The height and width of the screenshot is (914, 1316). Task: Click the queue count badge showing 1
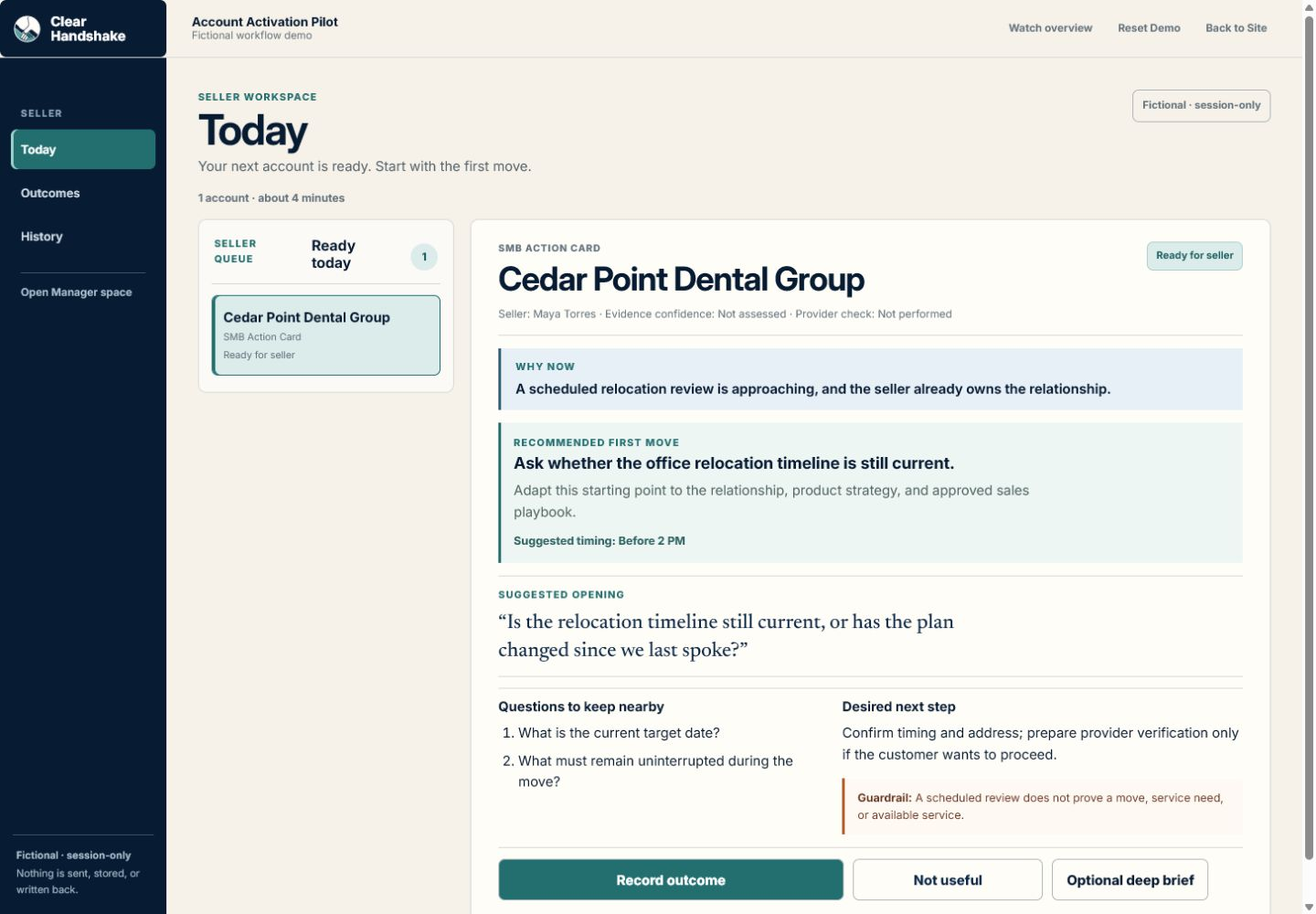point(424,257)
